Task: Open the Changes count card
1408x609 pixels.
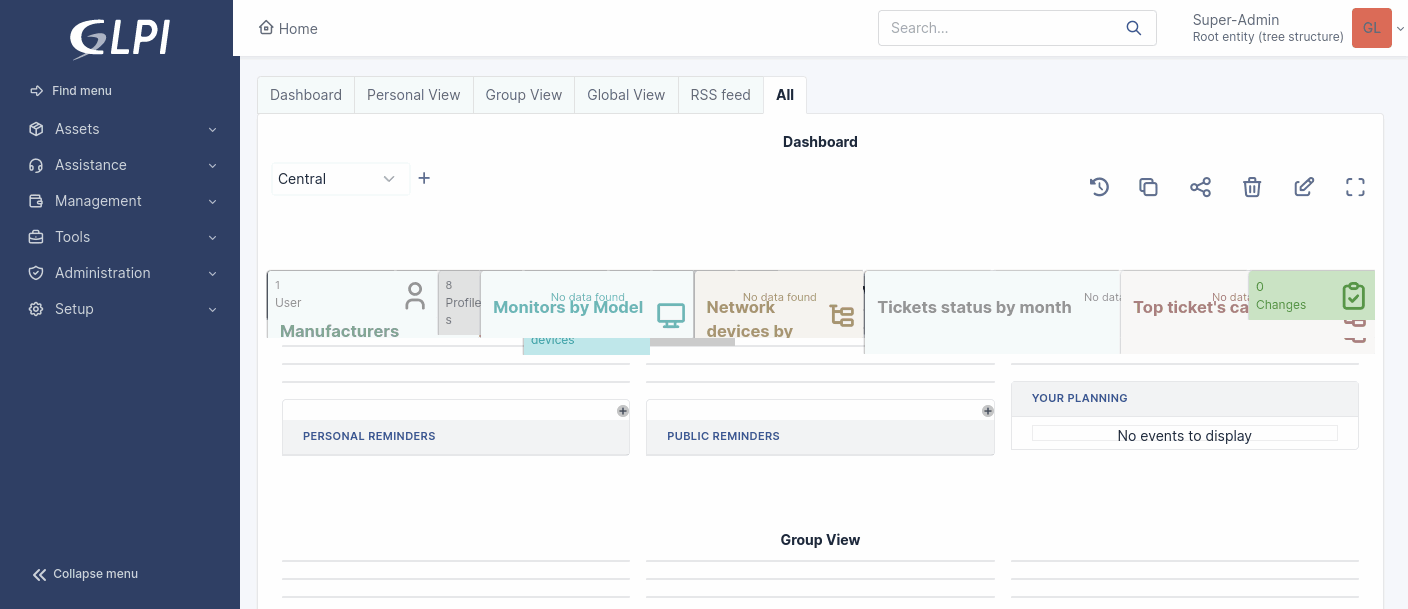Action: [1311, 295]
